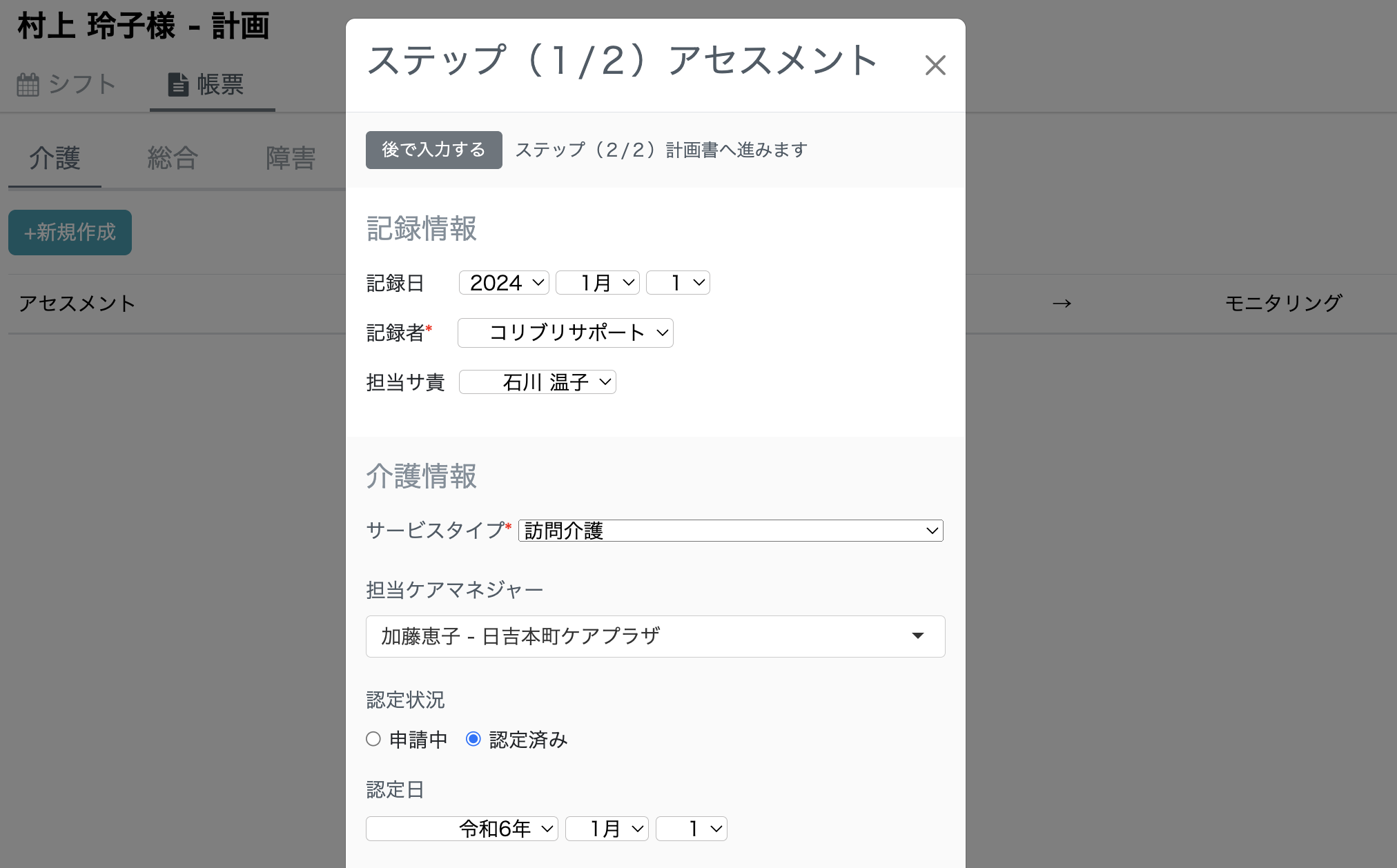Click the arrow icon before モニタリング
1397x868 pixels.
click(1062, 303)
